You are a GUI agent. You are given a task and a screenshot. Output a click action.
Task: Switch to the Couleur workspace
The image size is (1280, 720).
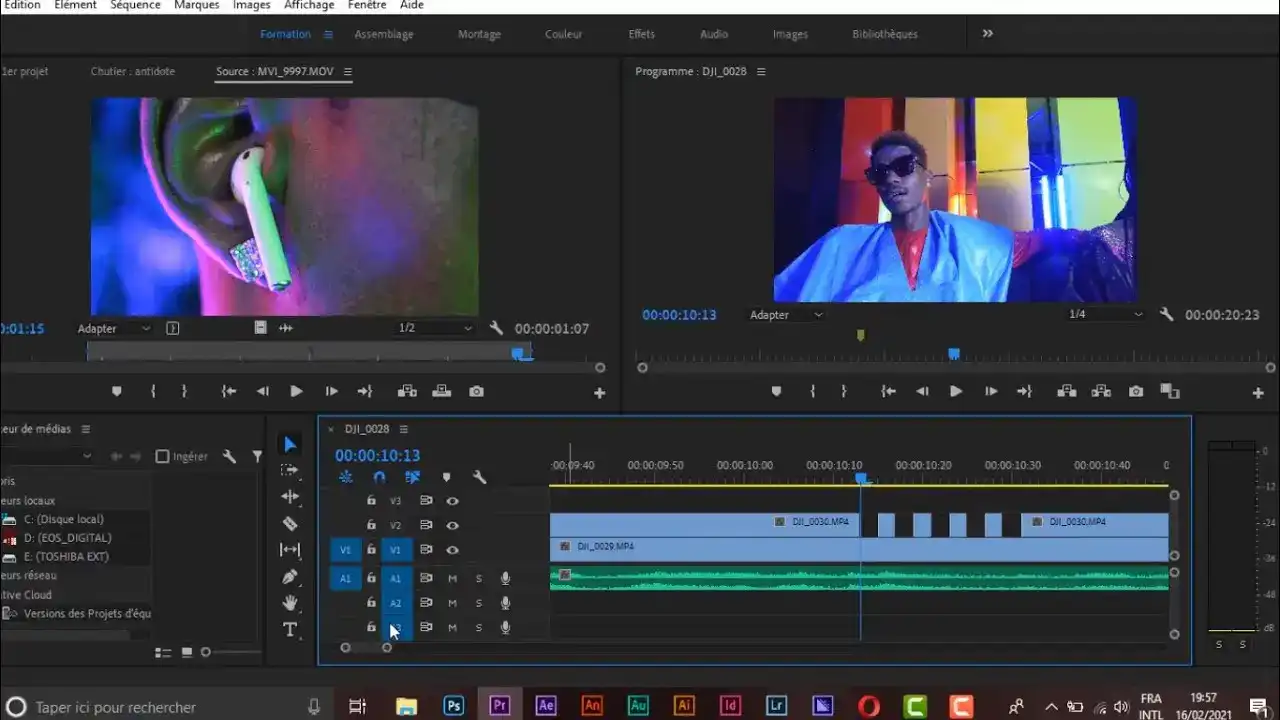pyautogui.click(x=563, y=33)
